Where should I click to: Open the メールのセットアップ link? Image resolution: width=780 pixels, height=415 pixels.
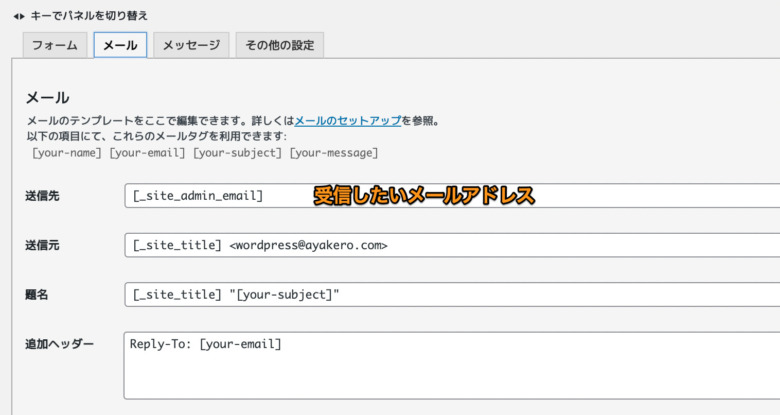(x=348, y=121)
